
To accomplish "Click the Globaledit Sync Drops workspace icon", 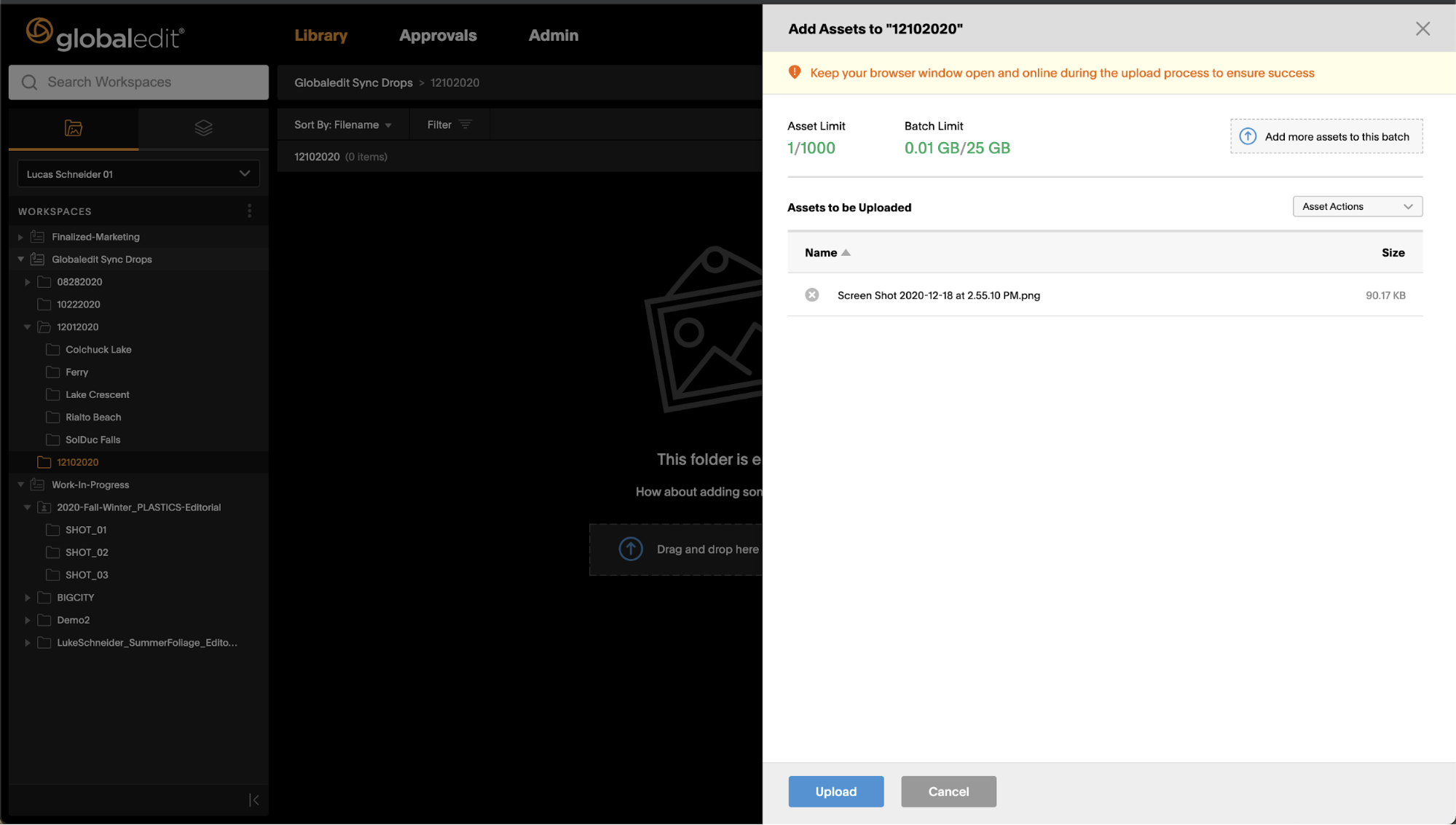I will (x=38, y=259).
